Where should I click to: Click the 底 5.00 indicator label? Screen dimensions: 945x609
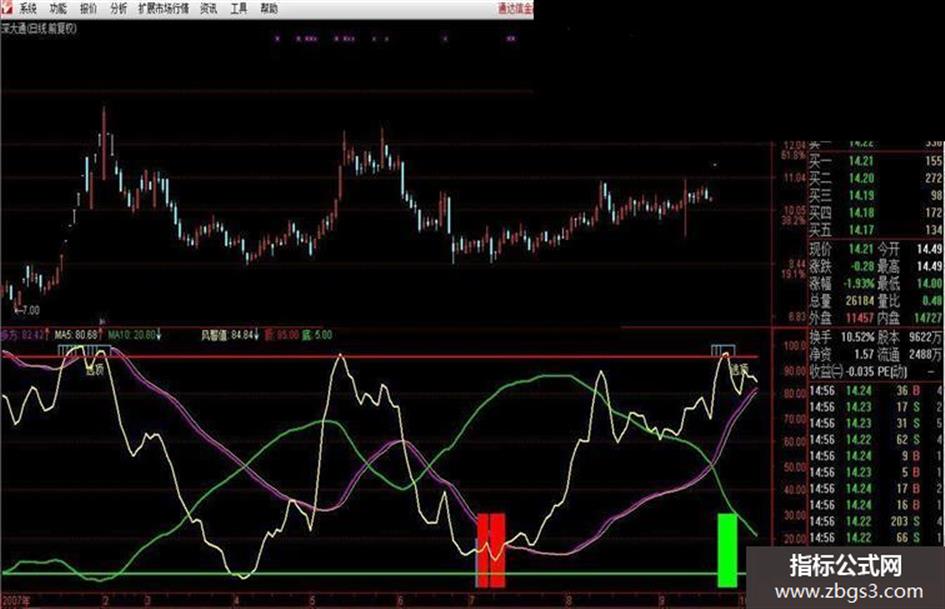click(317, 335)
